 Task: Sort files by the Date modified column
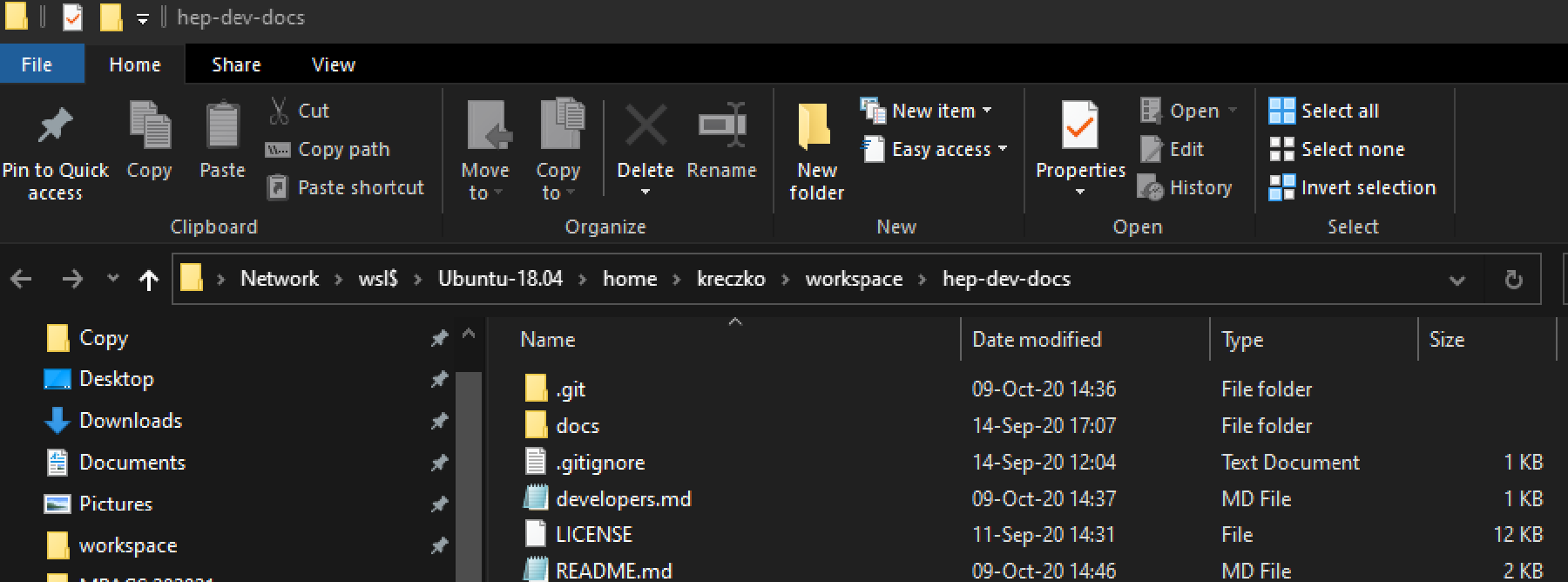click(1037, 340)
